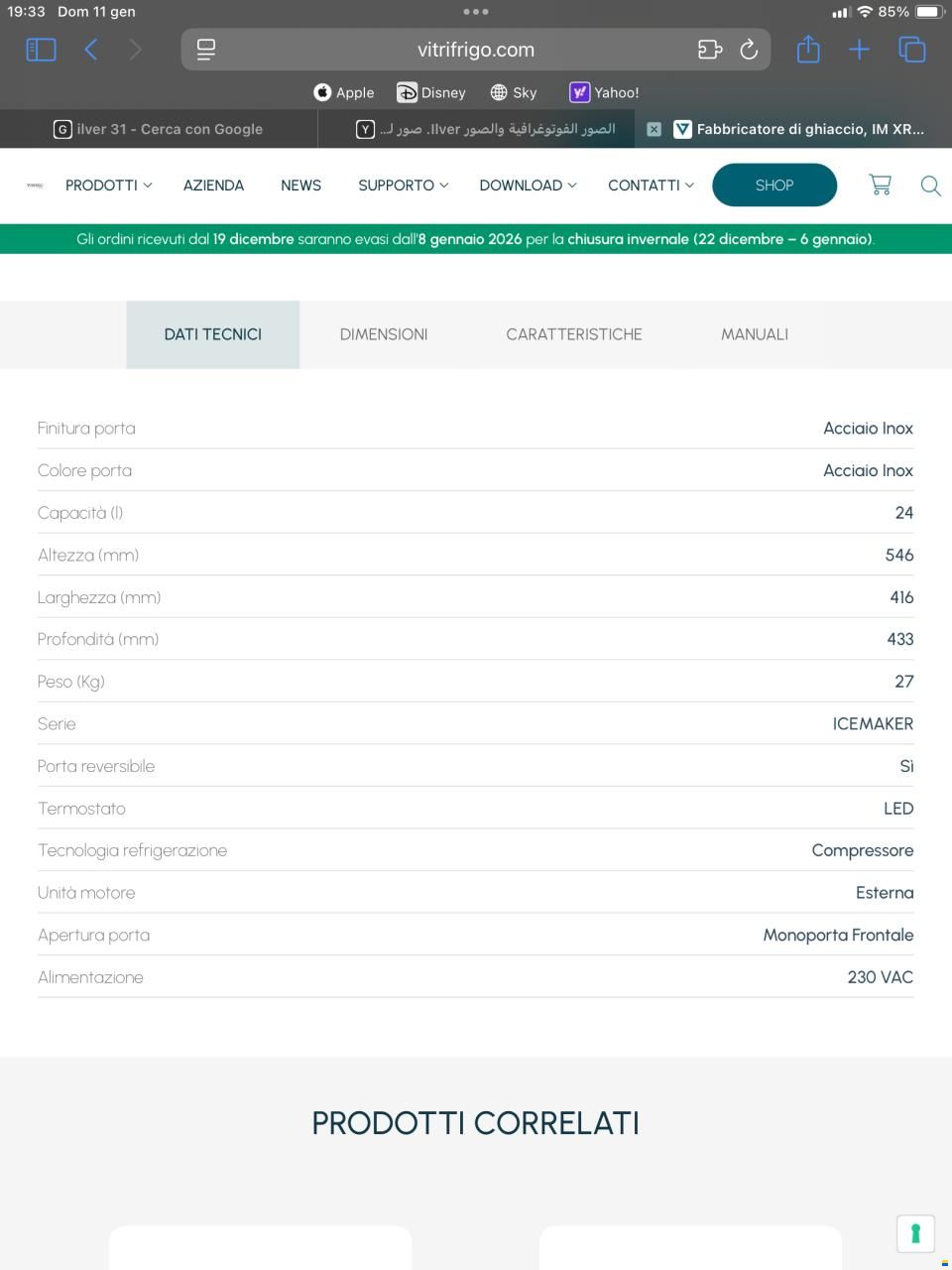Click the Wi-Fi status icon

(865, 12)
